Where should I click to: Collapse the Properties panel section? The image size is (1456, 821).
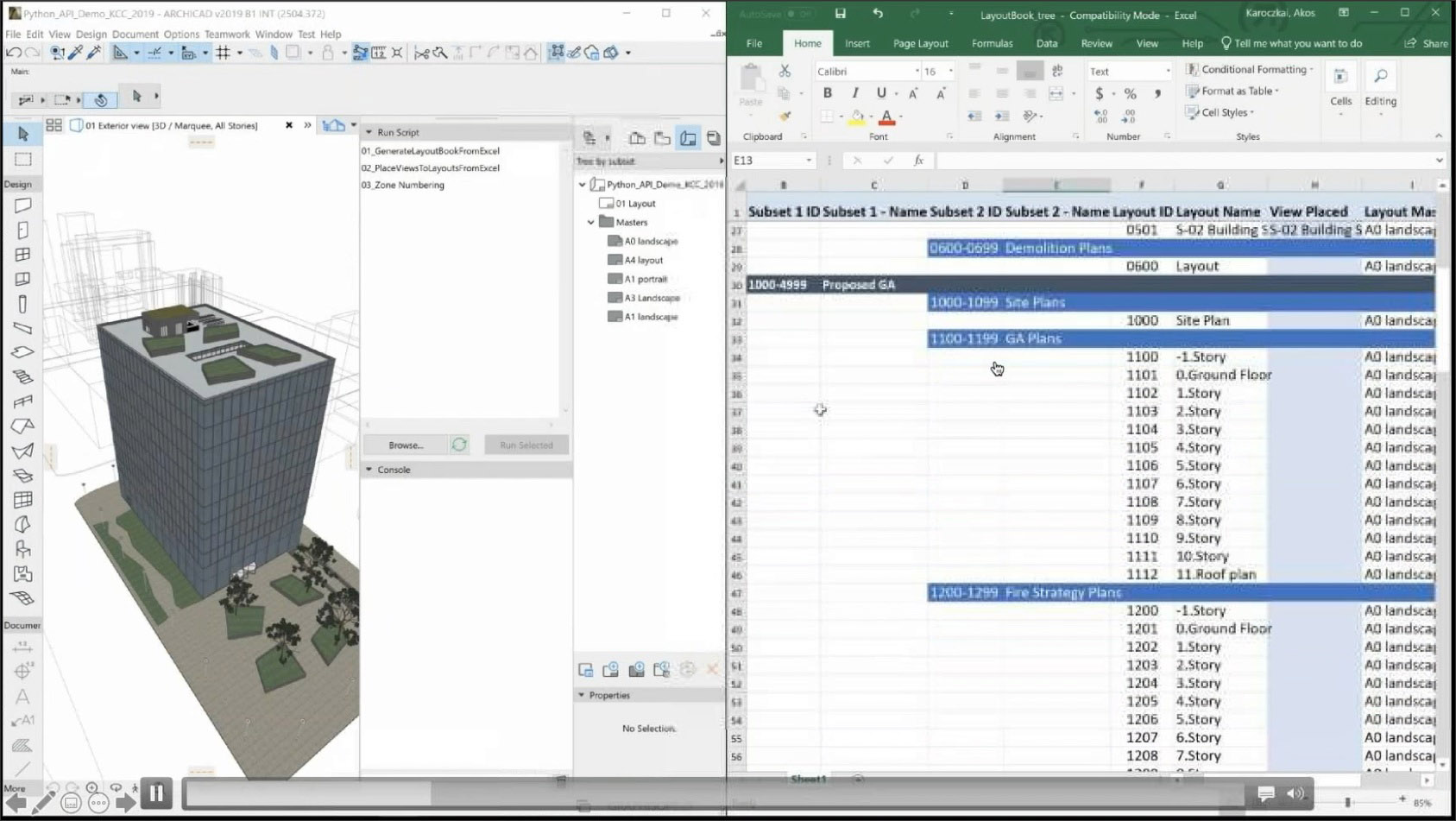pyautogui.click(x=581, y=695)
